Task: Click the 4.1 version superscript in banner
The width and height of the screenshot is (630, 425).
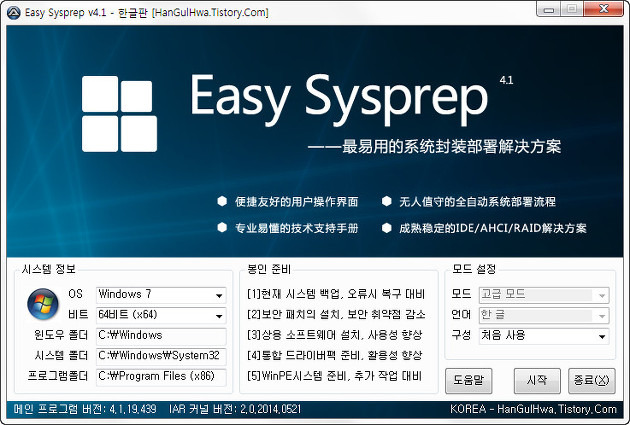Action: (506, 80)
